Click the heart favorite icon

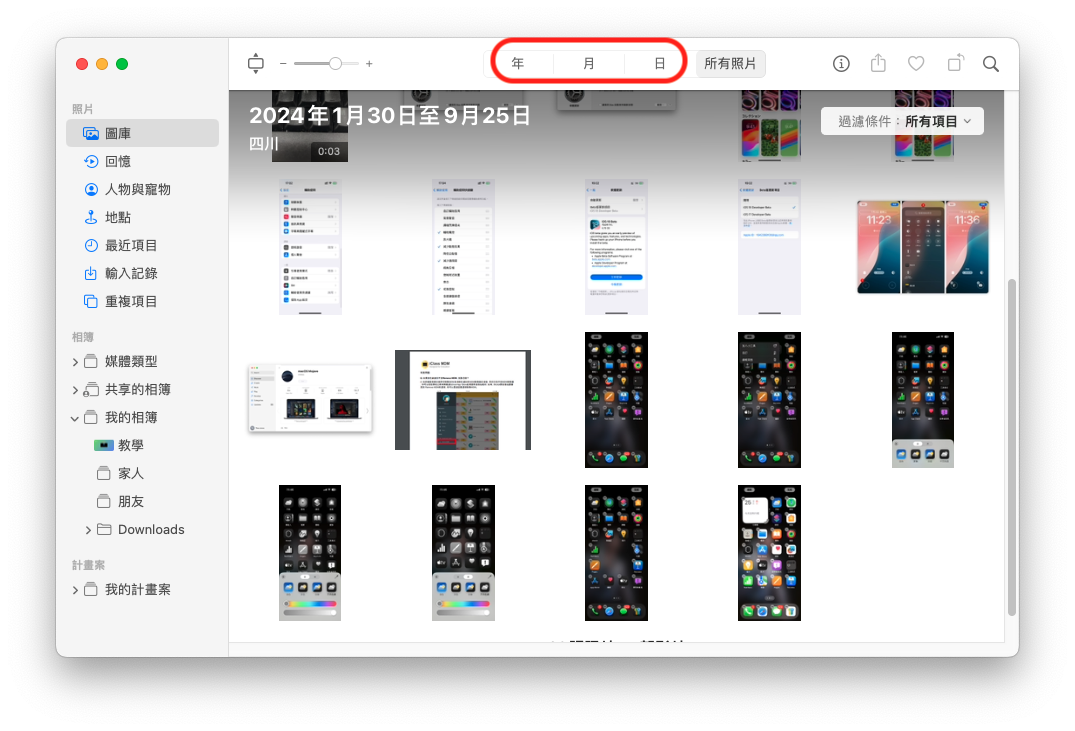pyautogui.click(x=916, y=64)
